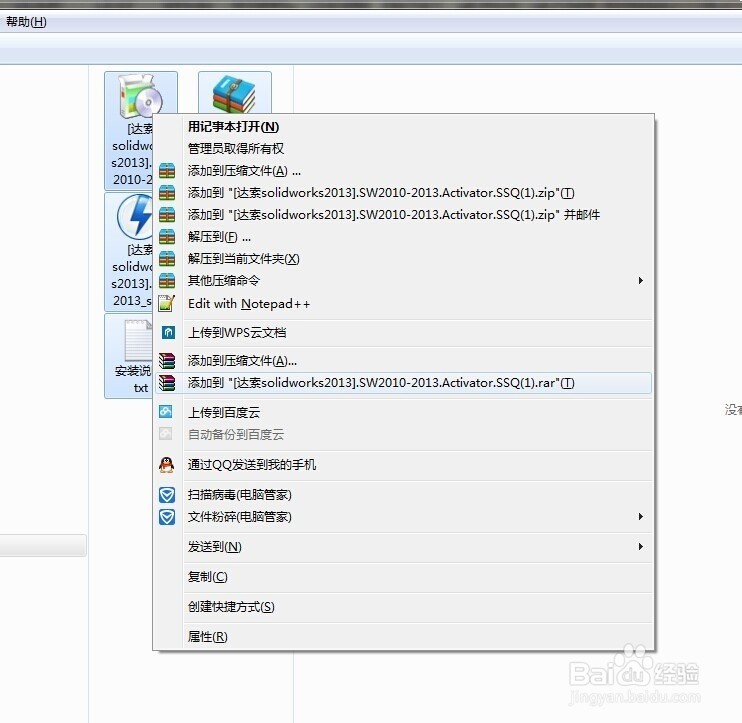Expand 发送到(N) submenu arrow
Viewport: 742px width, 723px height.
point(640,547)
